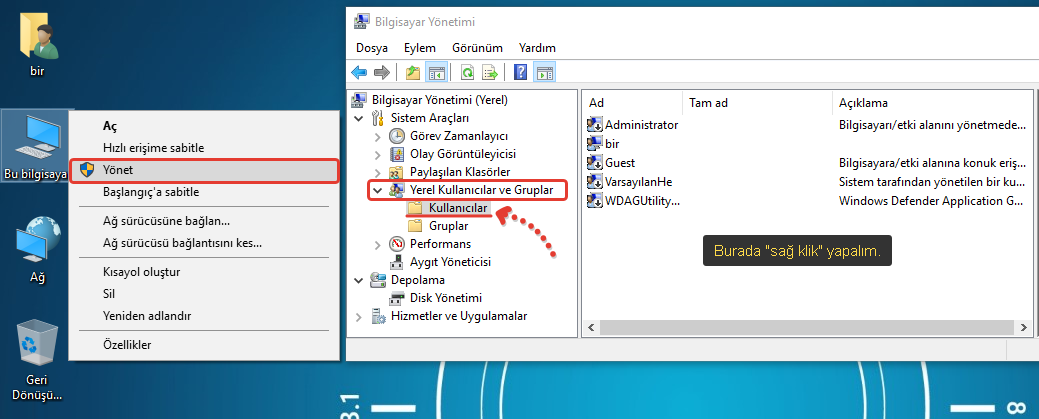Select the Gruplar folder in tree
1039x419 pixels.
coord(448,226)
